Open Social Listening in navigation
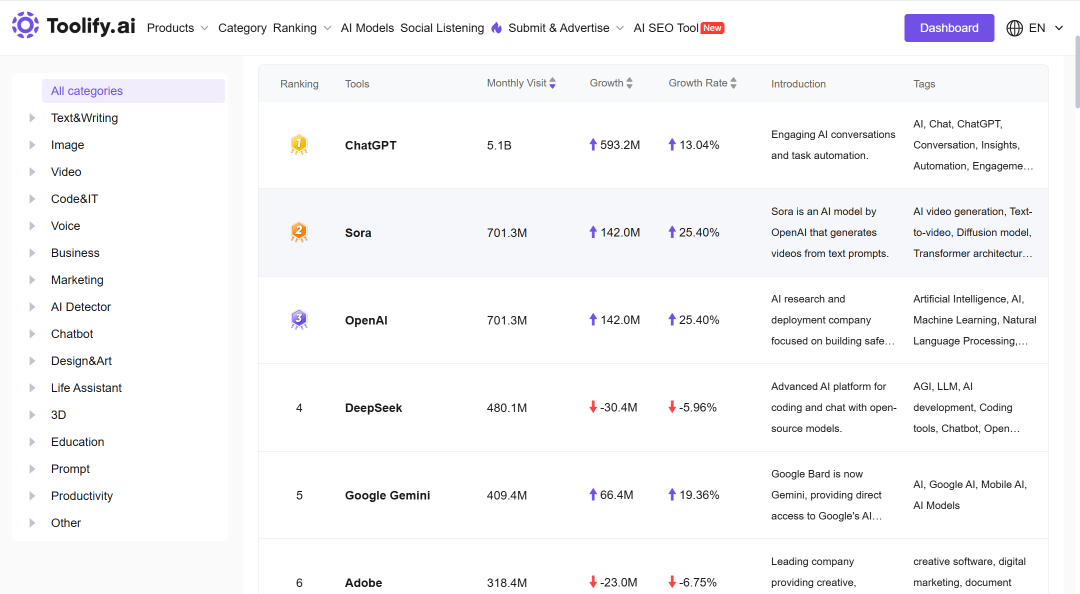Screen dimensions: 1080x594 (442, 28)
